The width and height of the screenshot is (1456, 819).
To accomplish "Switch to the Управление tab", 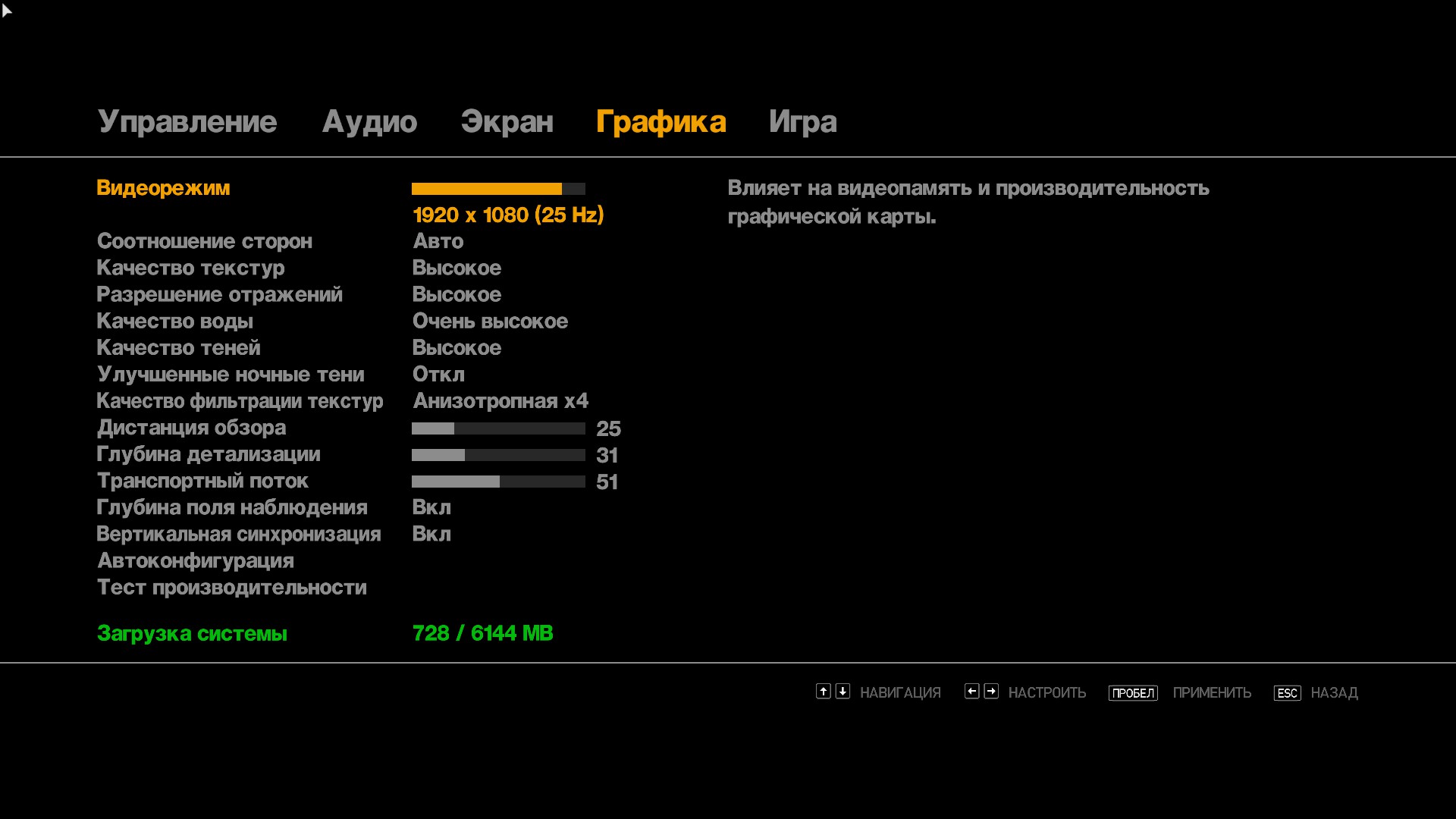I will [187, 122].
